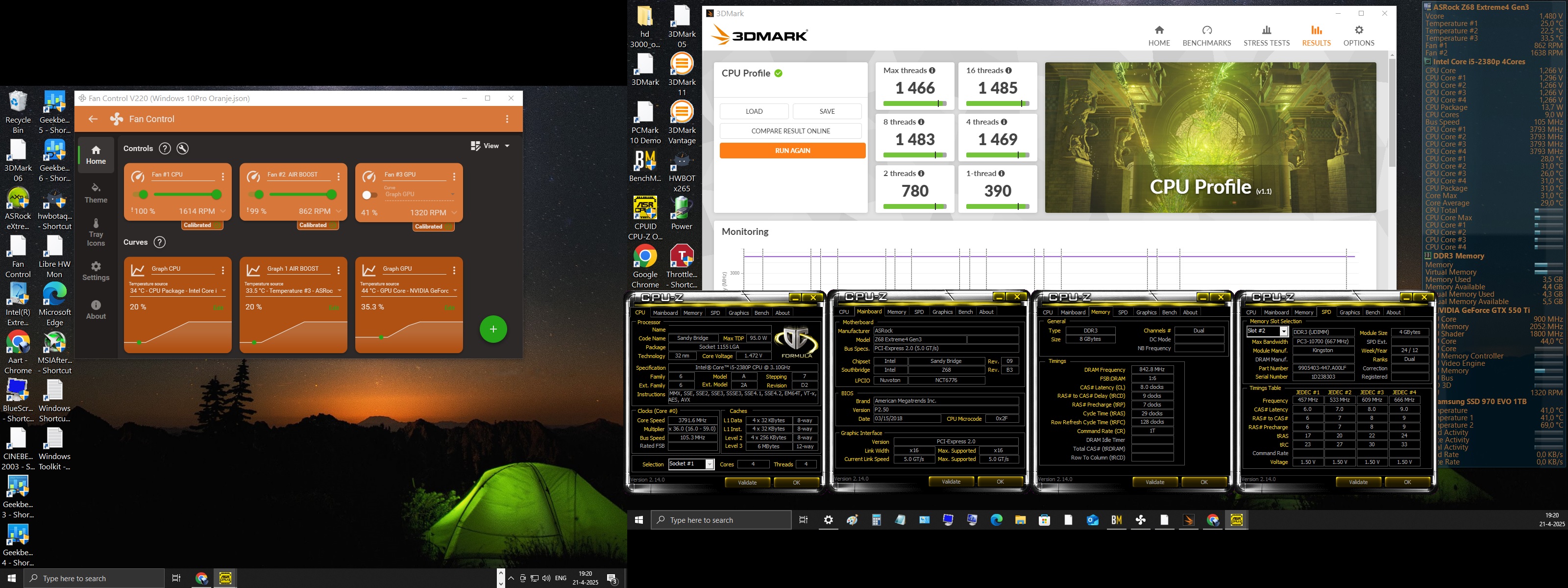Click the Outlook icon in right taskbar
This screenshot has width=1568, height=588.
pyautogui.click(x=1093, y=520)
